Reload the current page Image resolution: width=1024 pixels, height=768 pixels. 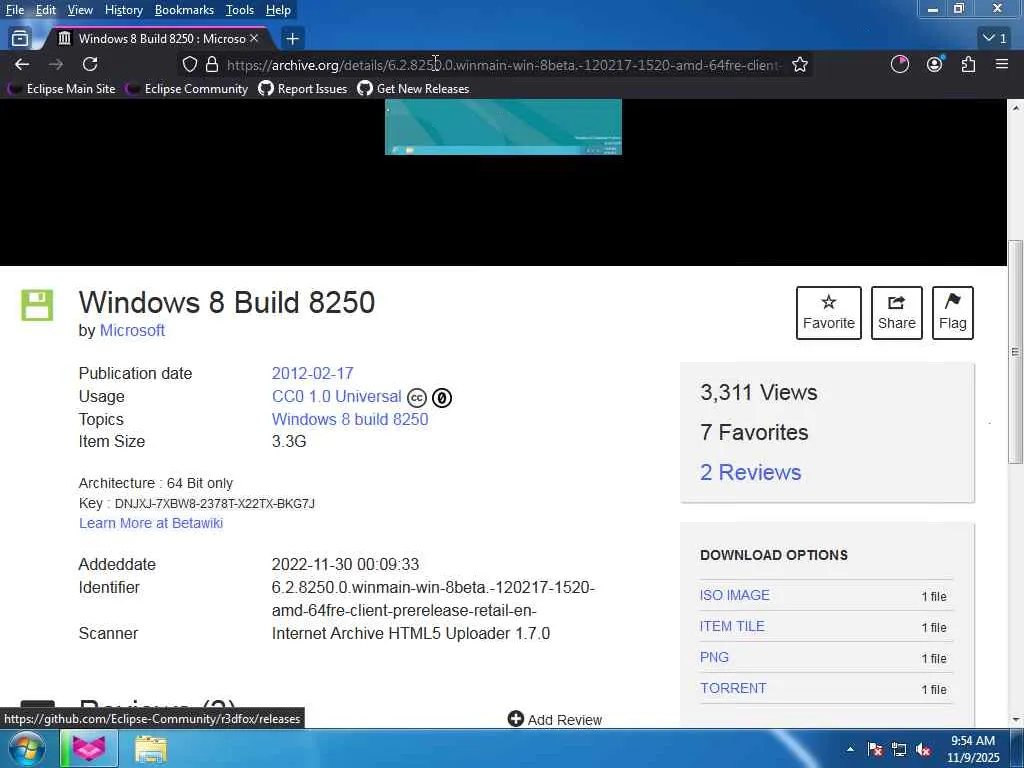90,64
